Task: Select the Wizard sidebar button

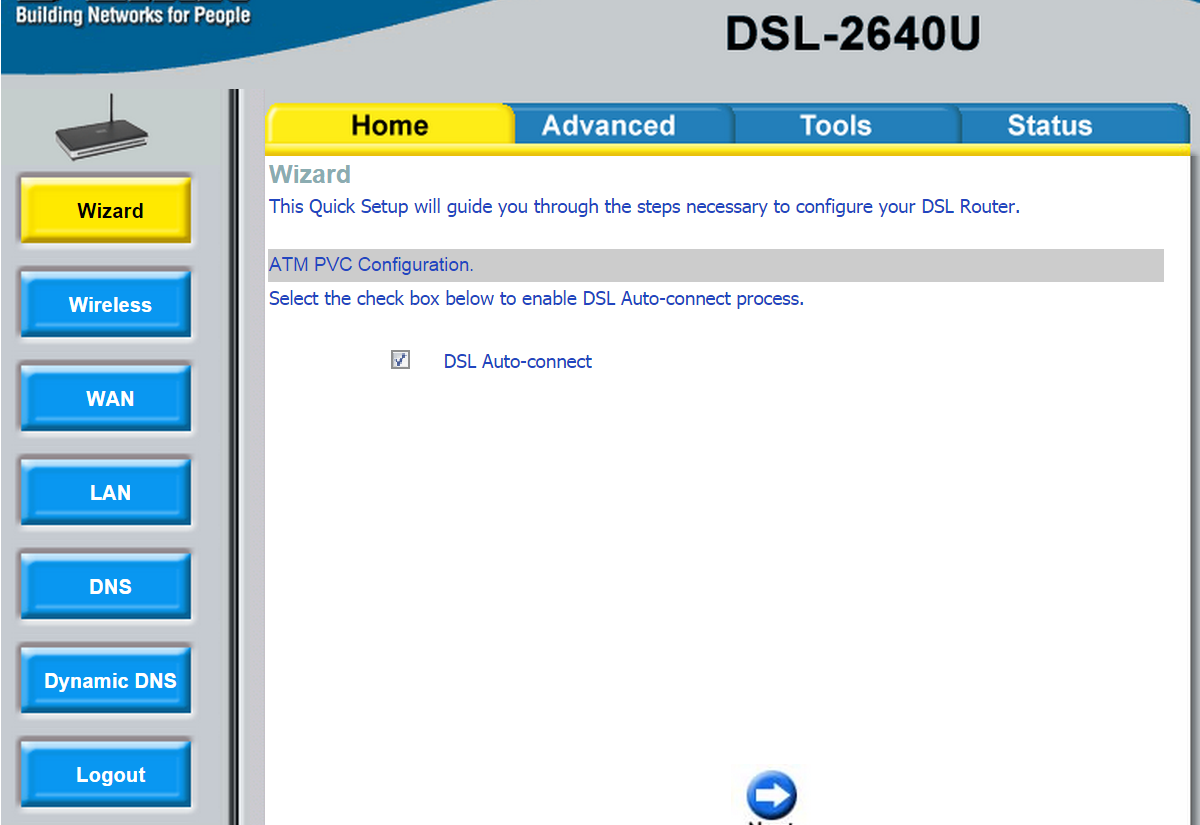Action: pyautogui.click(x=106, y=210)
